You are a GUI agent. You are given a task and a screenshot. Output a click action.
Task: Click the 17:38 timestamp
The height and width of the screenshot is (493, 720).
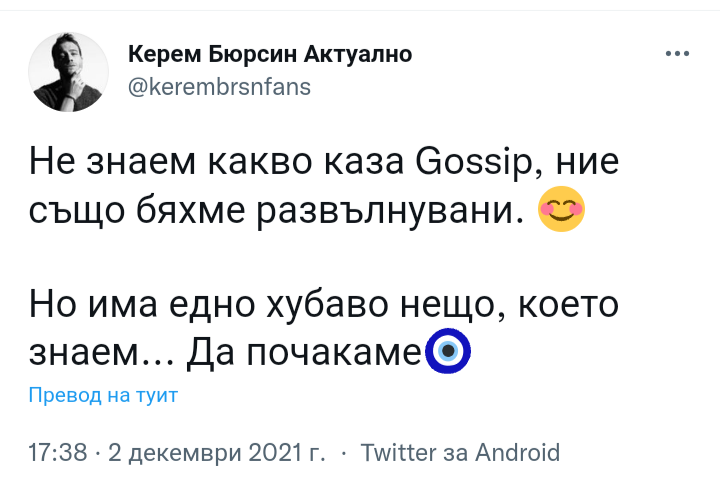click(58, 452)
